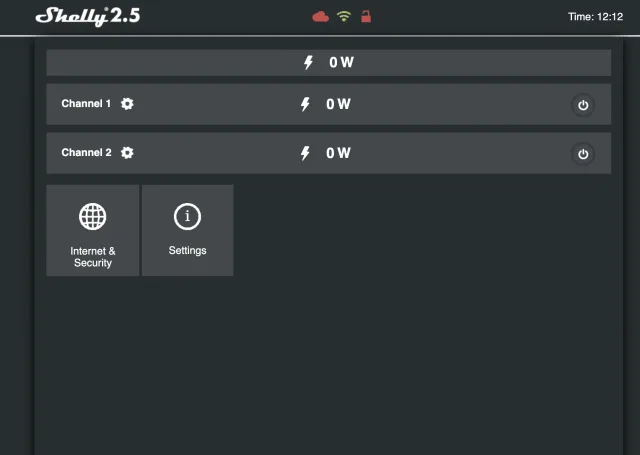Open Channel 1 gear settings
This screenshot has width=640, height=455.
pos(127,104)
